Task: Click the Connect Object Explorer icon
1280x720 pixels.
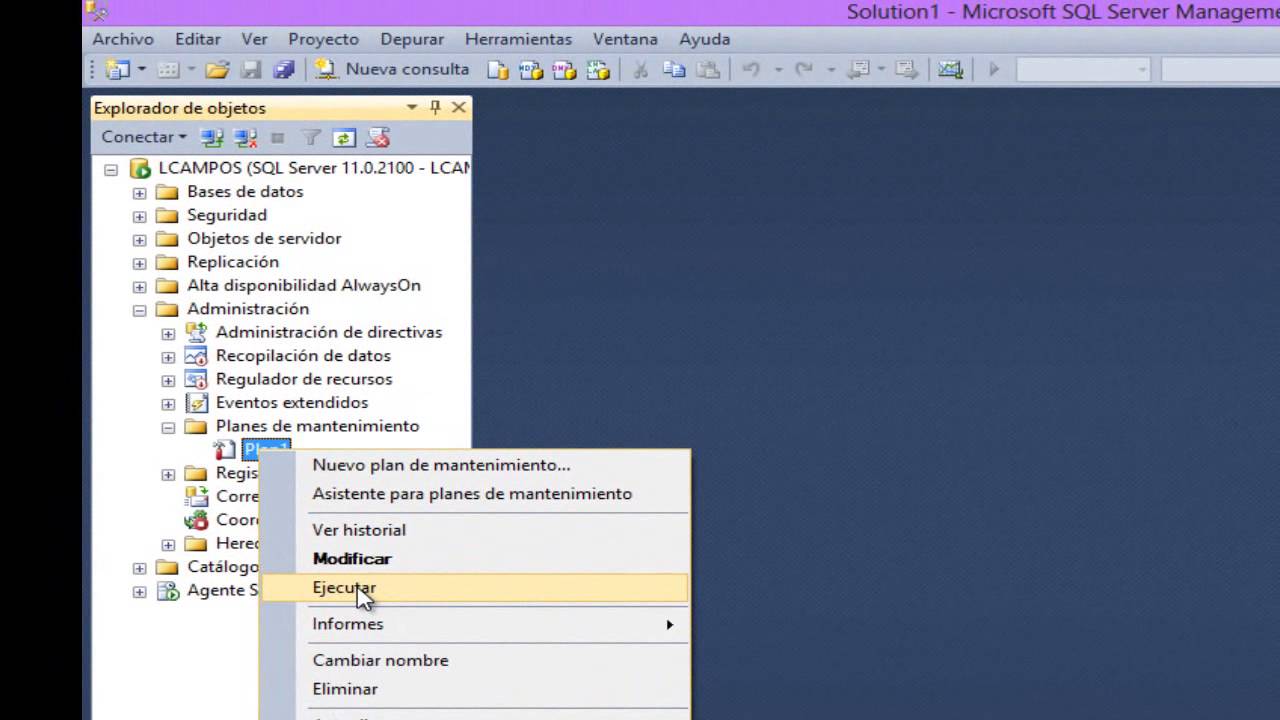Action: point(211,138)
